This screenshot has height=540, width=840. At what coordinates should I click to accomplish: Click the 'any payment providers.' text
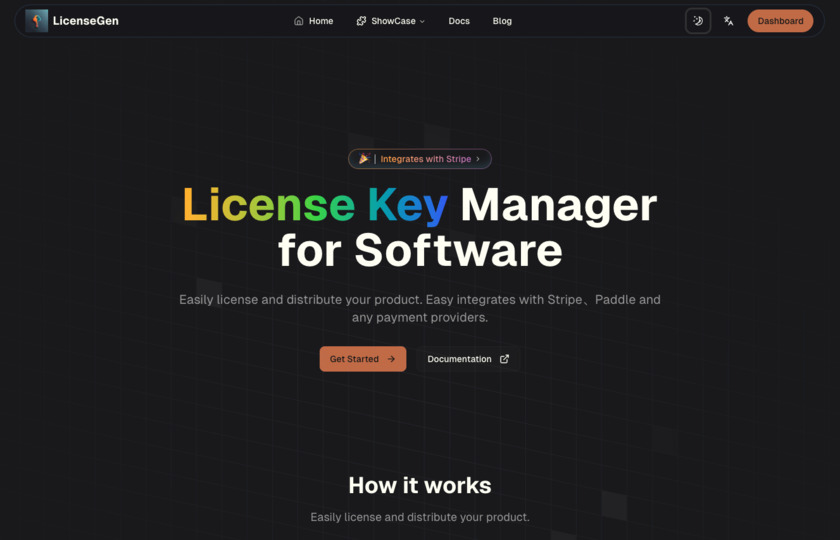point(419,317)
